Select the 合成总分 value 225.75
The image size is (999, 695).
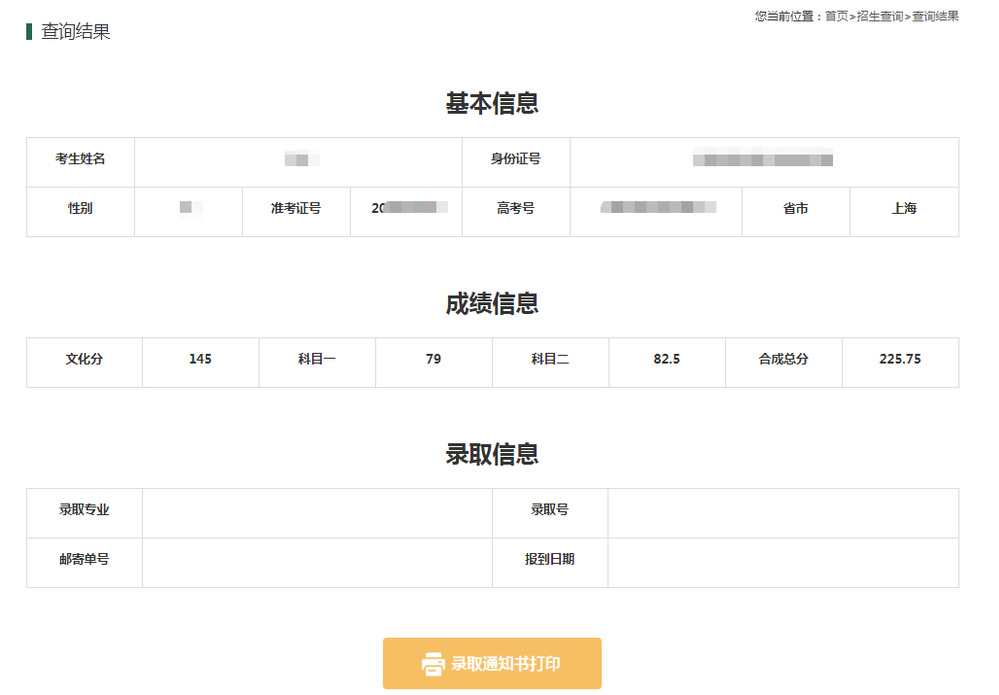pyautogui.click(x=900, y=359)
